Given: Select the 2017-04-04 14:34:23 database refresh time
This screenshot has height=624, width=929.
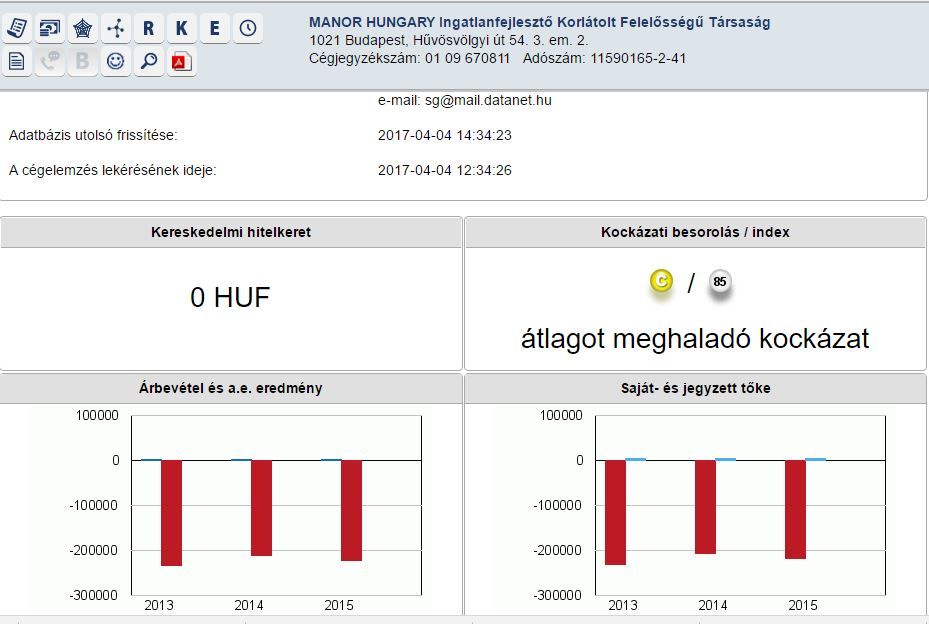Looking at the screenshot, I should pos(444,135).
